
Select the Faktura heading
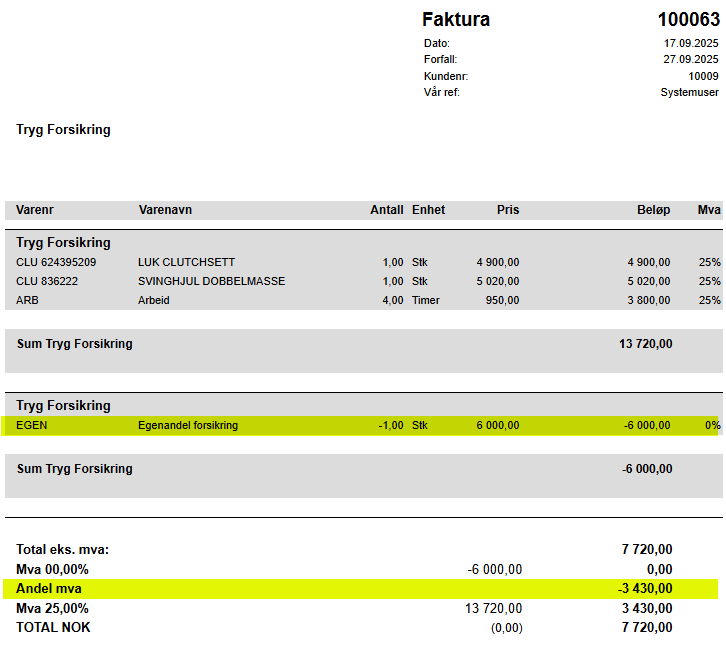click(x=456, y=19)
